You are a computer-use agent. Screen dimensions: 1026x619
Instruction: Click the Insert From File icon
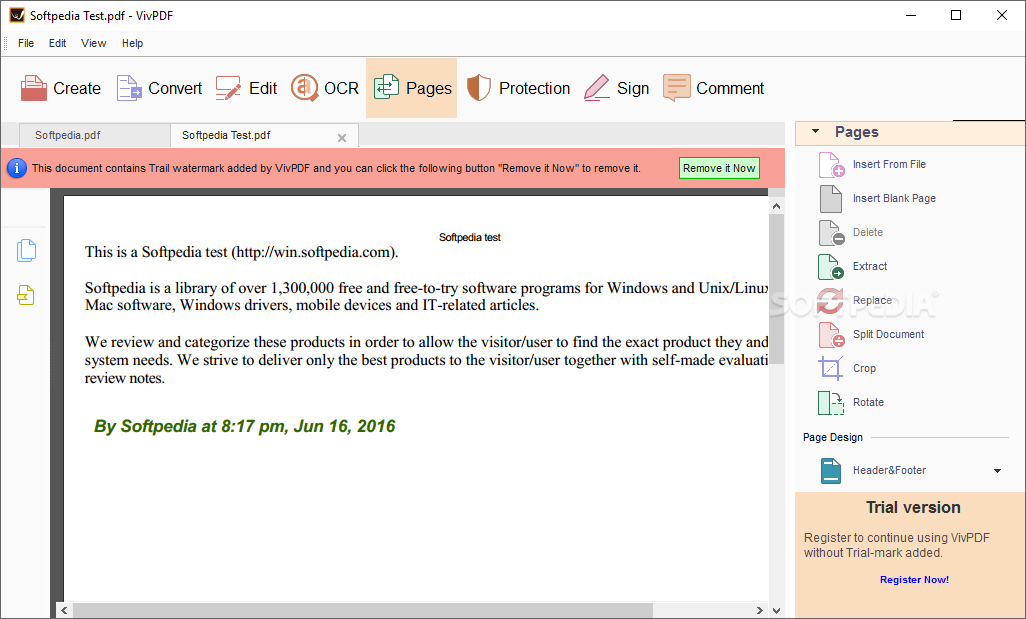tap(831, 164)
